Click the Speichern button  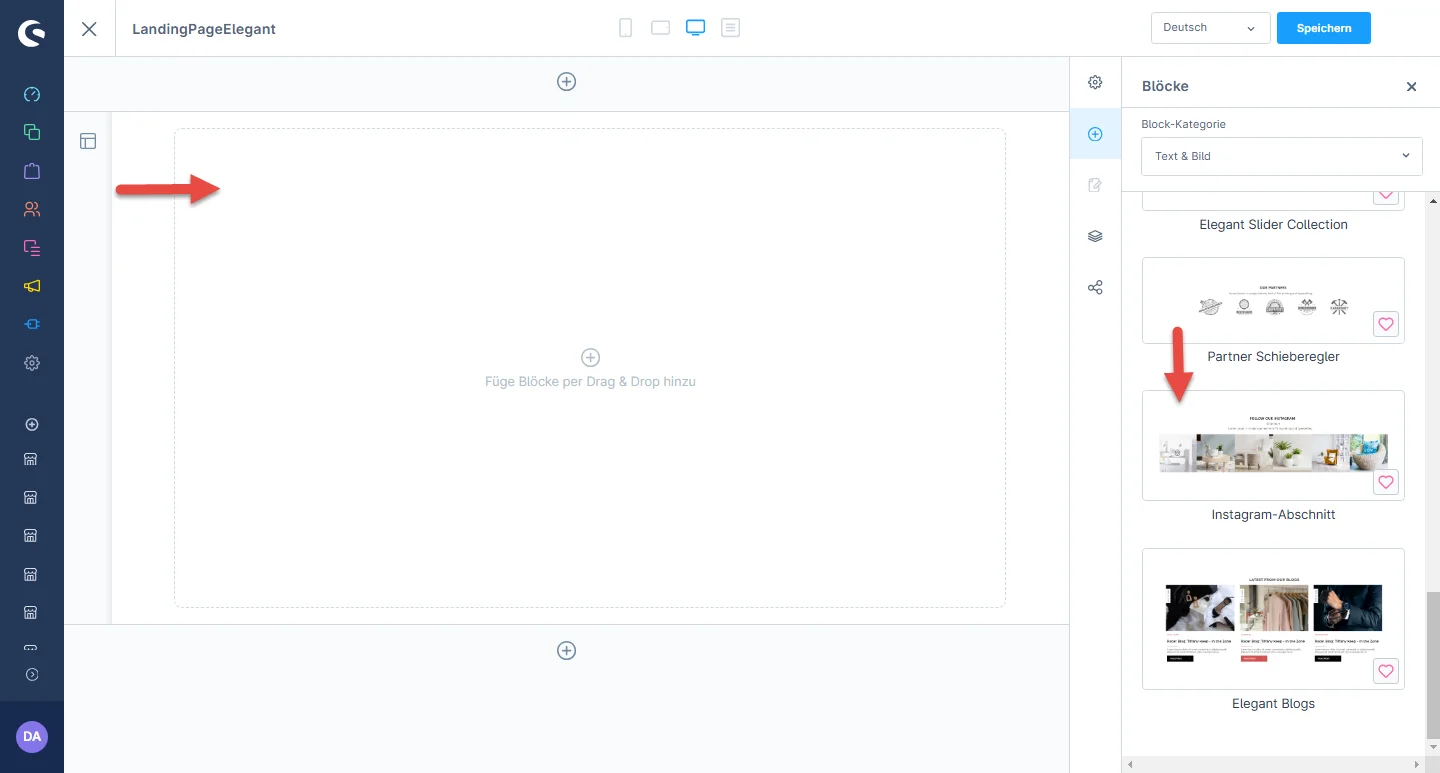tap(1323, 28)
